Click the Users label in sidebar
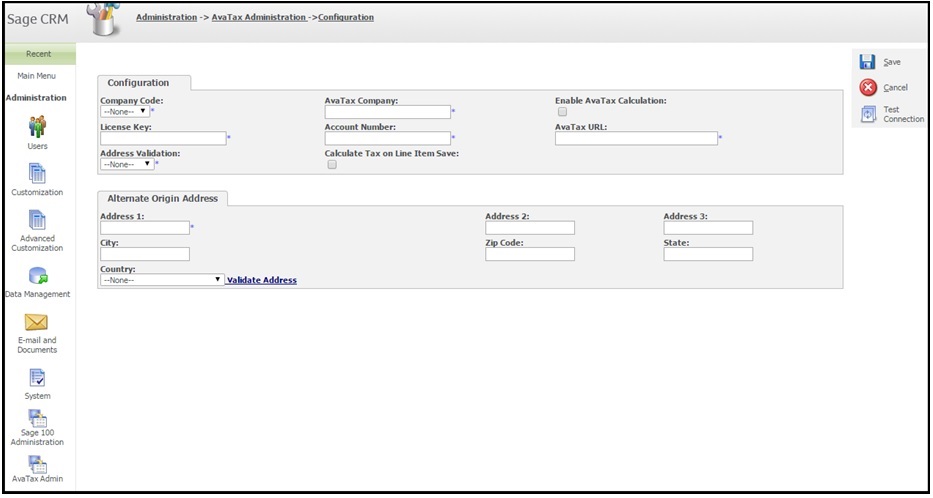Viewport: 933px width, 498px height. [37, 146]
